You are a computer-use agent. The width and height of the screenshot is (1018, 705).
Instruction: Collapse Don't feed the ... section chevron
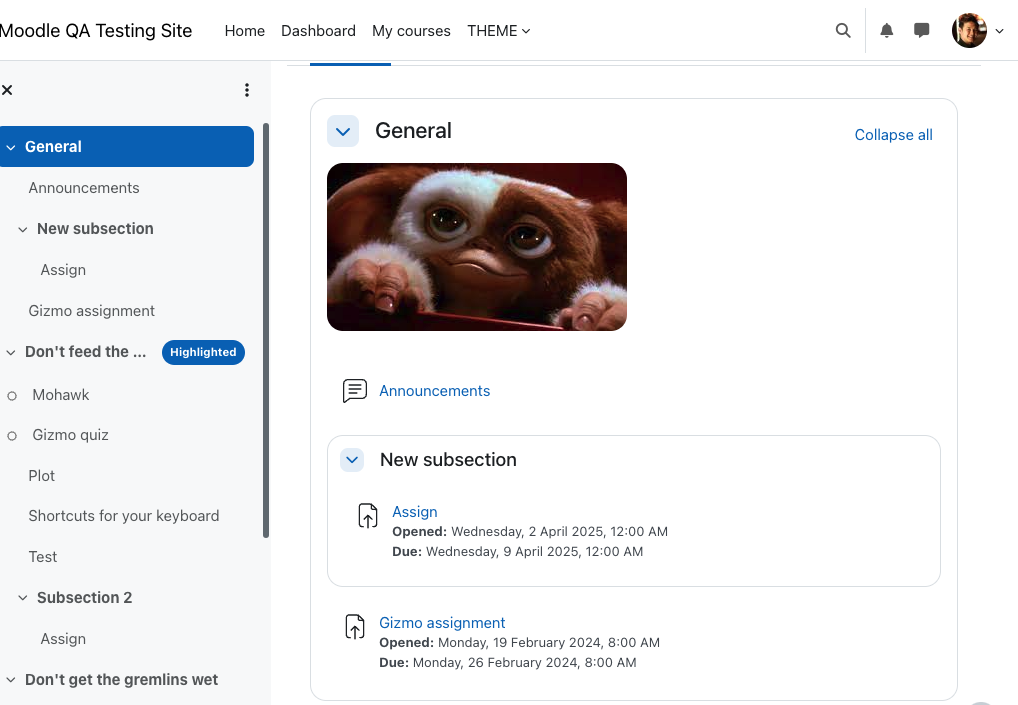point(11,352)
